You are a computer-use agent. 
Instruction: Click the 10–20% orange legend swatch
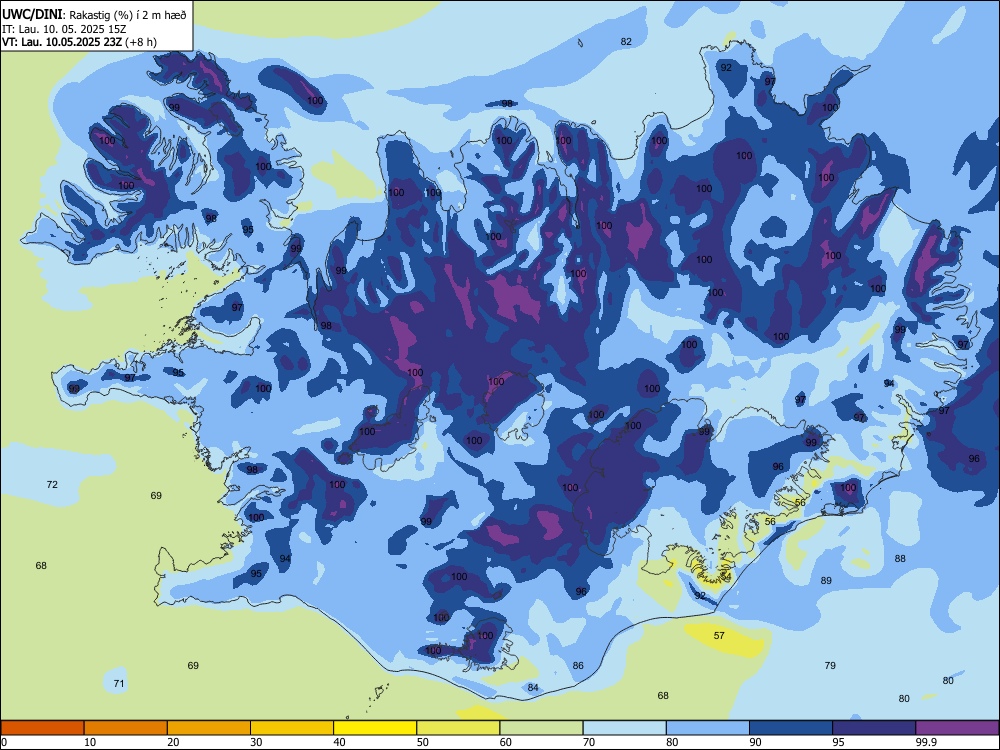pyautogui.click(x=126, y=728)
